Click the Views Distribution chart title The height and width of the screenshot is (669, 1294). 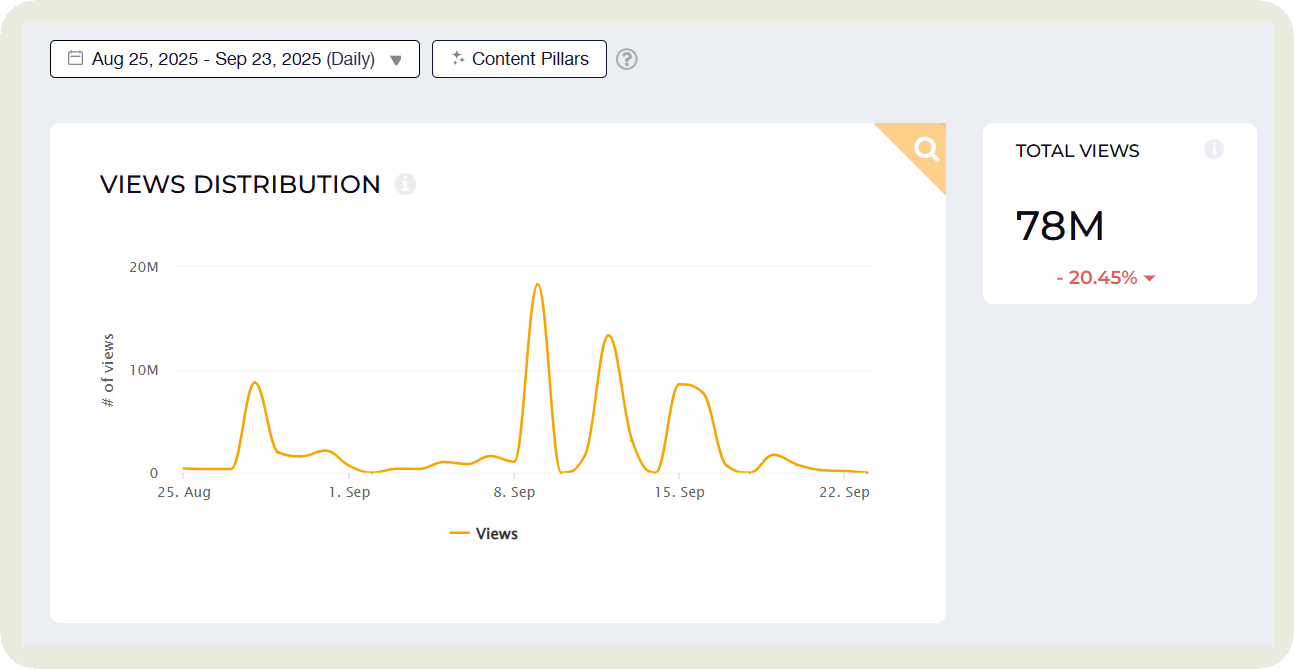[x=240, y=184]
